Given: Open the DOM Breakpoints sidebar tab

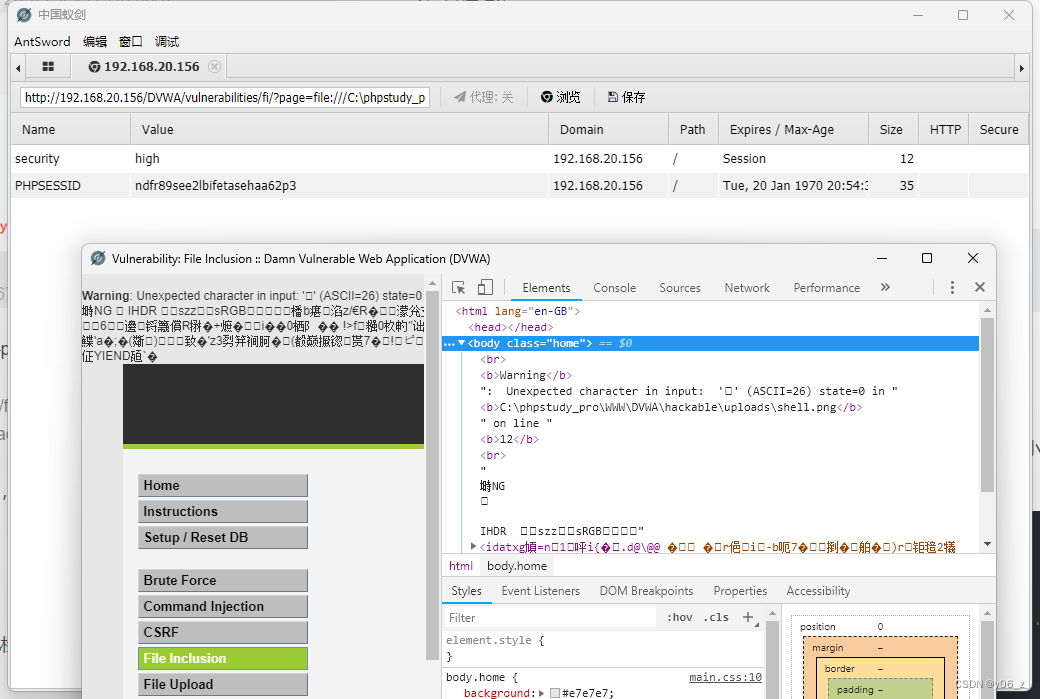Looking at the screenshot, I should point(646,591).
